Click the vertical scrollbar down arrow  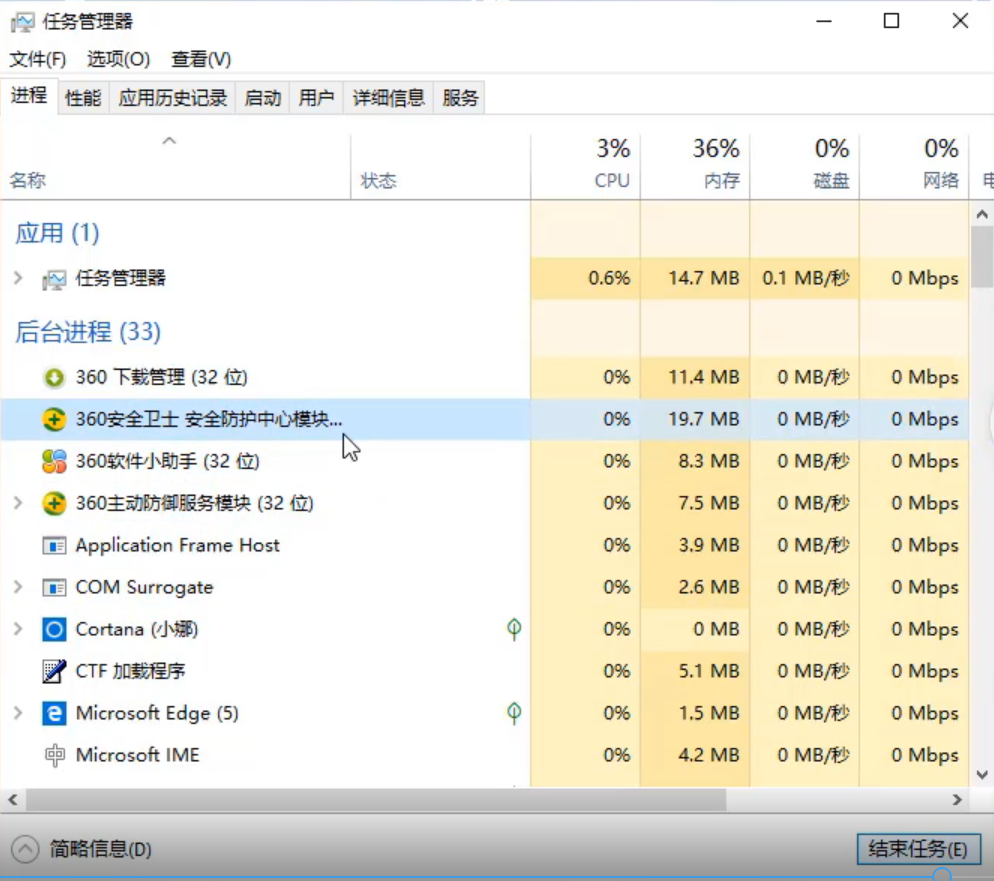982,775
